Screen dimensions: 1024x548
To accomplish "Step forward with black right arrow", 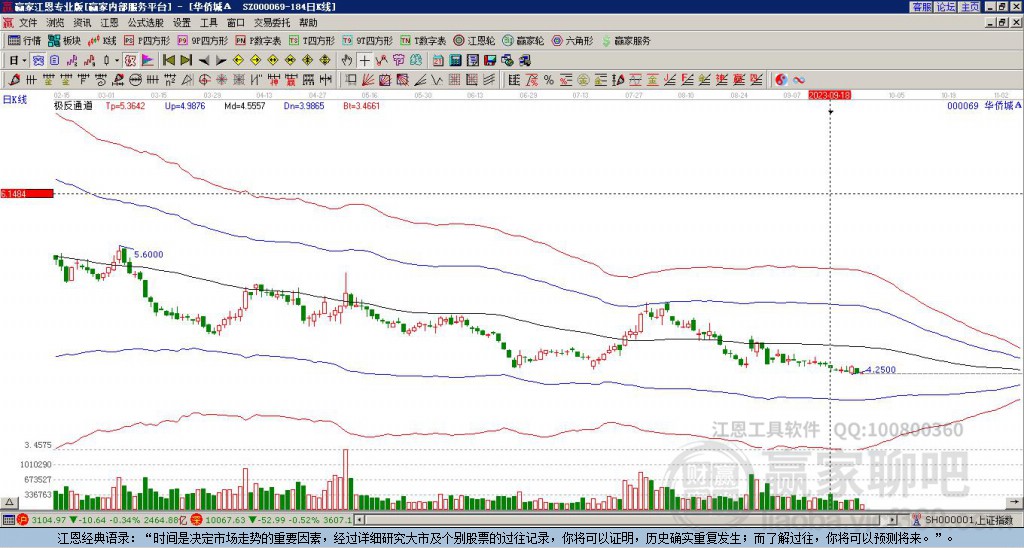I will click(x=221, y=60).
